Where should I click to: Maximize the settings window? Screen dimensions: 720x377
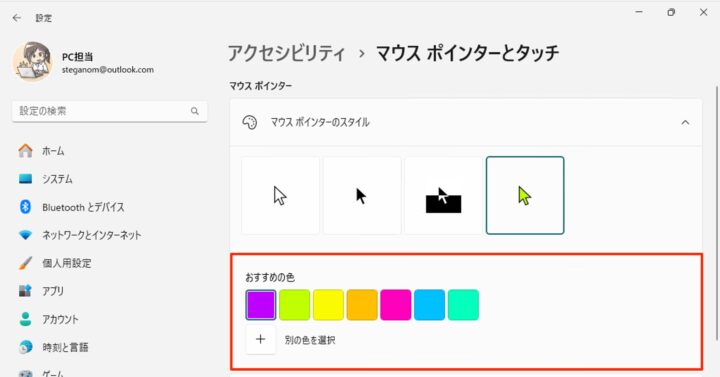671,12
